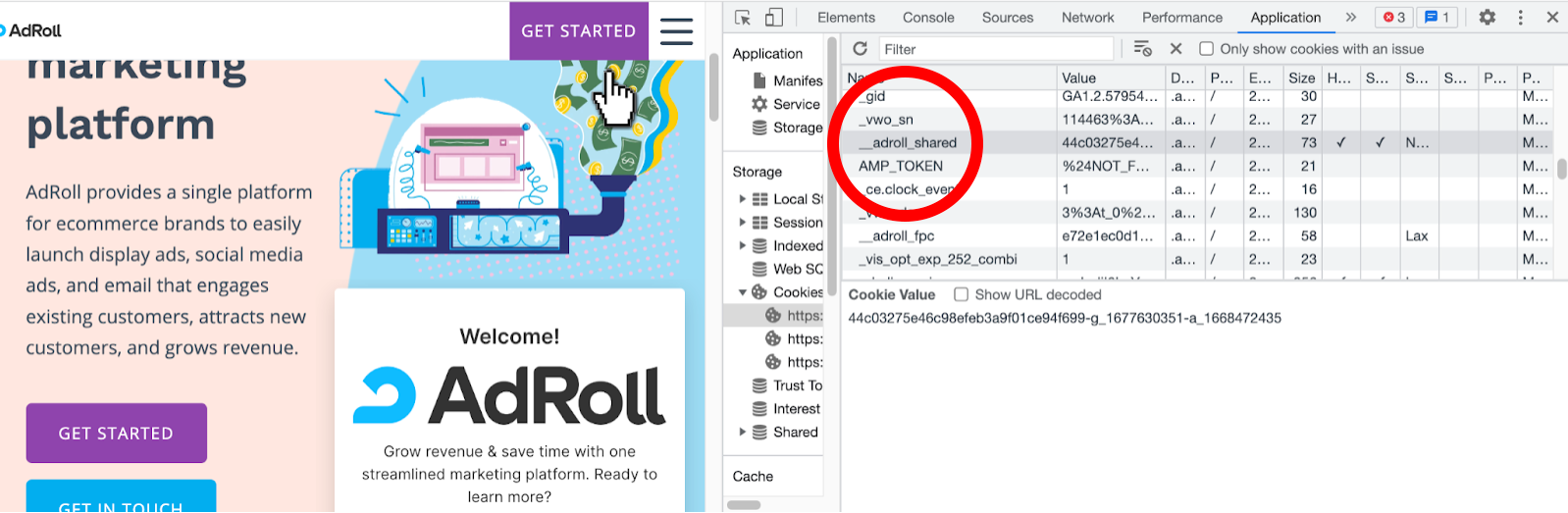Select the _vis_opt_exp_252_combi cookie row

click(1197, 259)
